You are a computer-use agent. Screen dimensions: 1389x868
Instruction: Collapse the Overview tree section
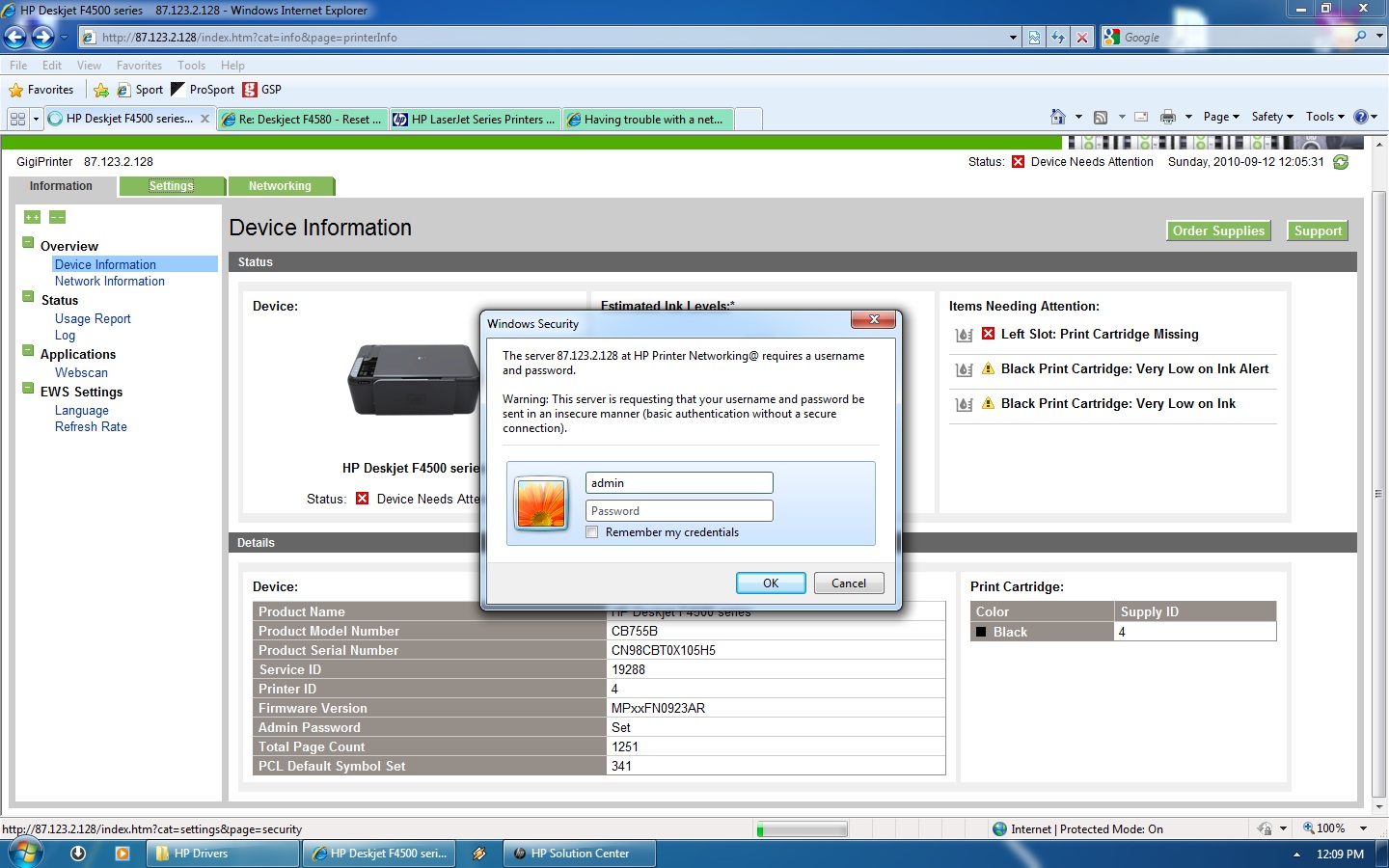29,243
